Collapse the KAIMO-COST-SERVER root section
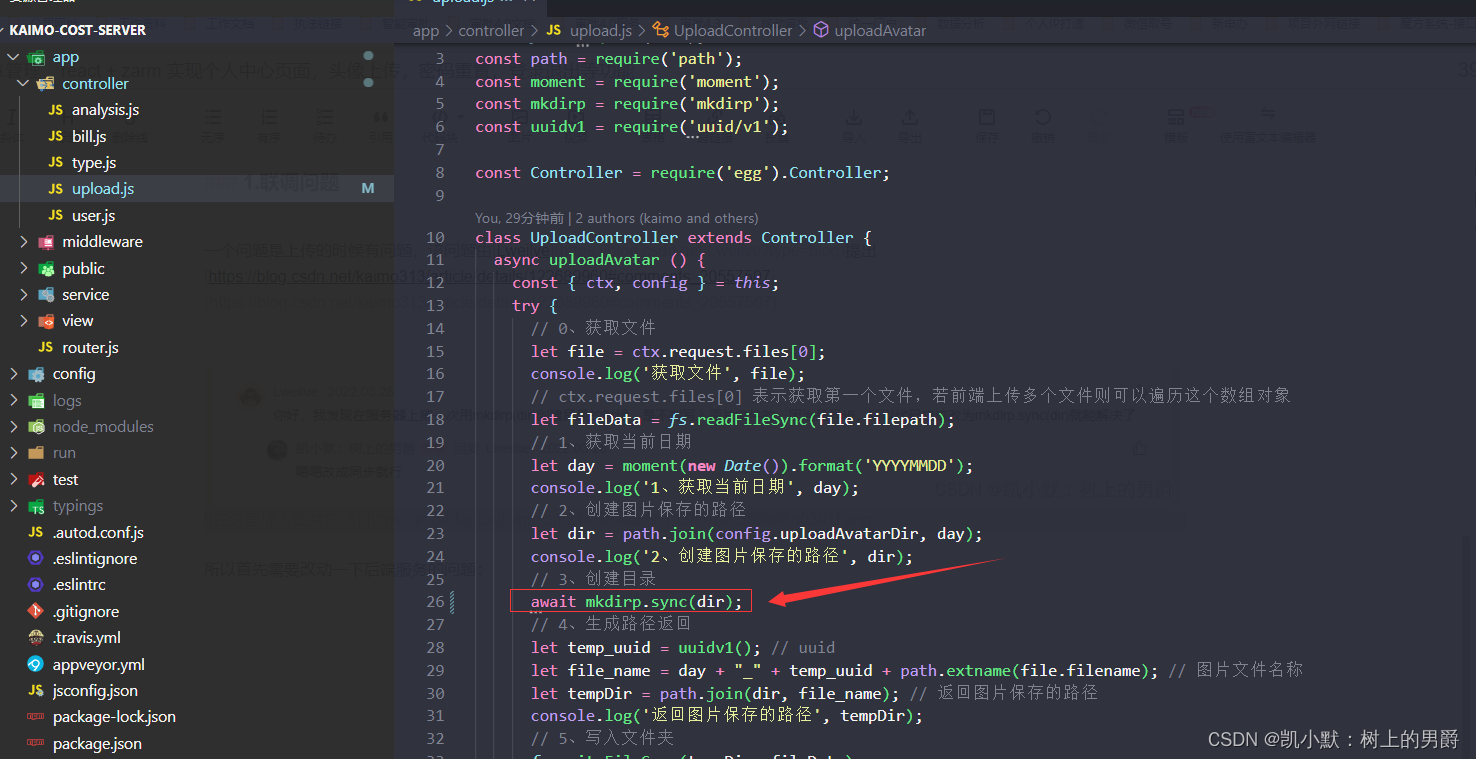The image size is (1476, 759). coord(77,30)
